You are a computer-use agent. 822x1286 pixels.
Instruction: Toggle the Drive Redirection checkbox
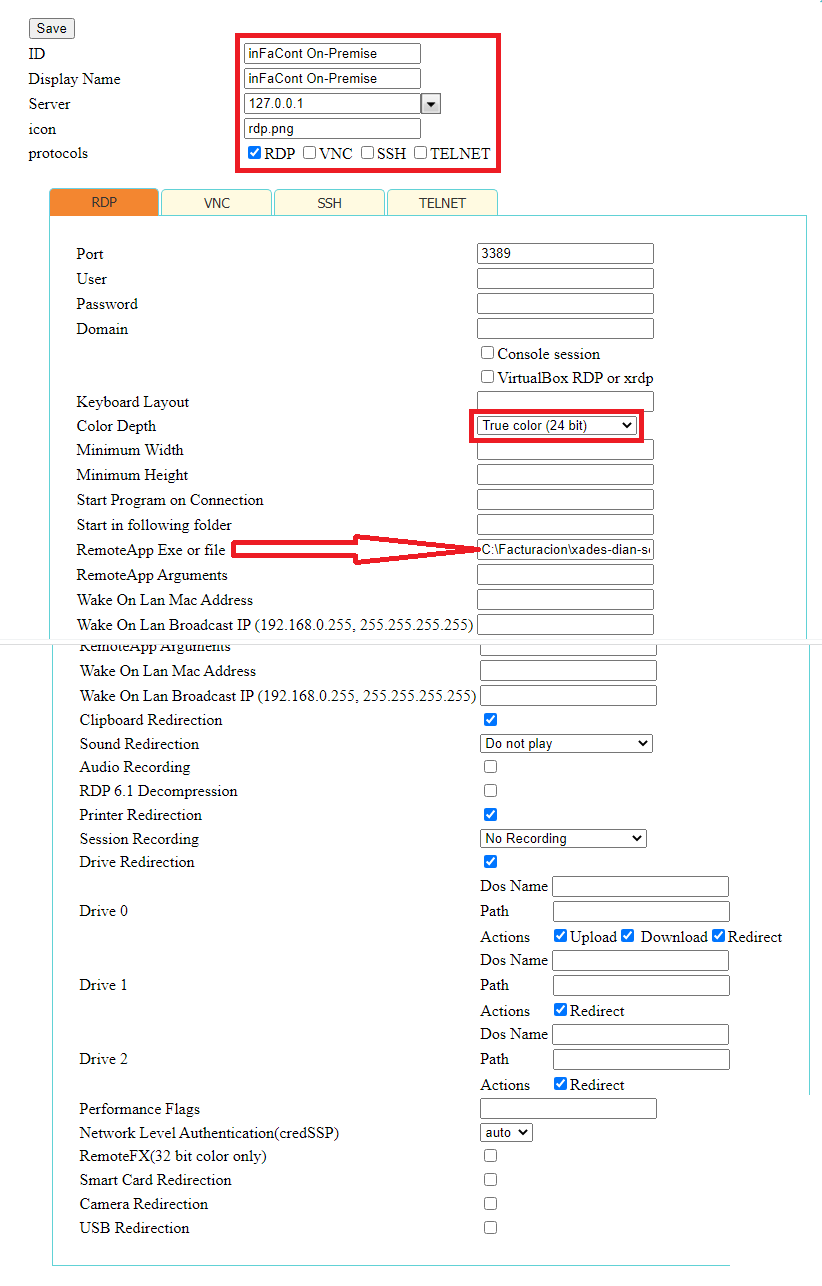(490, 862)
